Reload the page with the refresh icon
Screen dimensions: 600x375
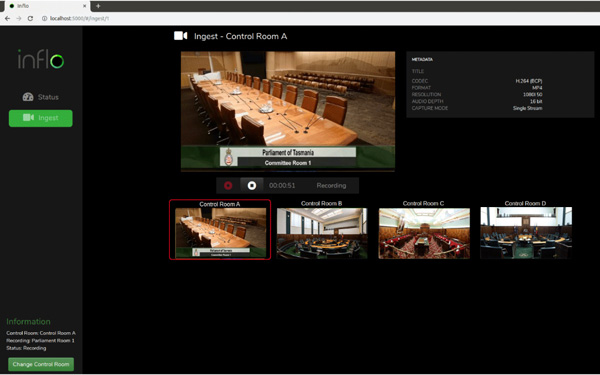(30, 18)
